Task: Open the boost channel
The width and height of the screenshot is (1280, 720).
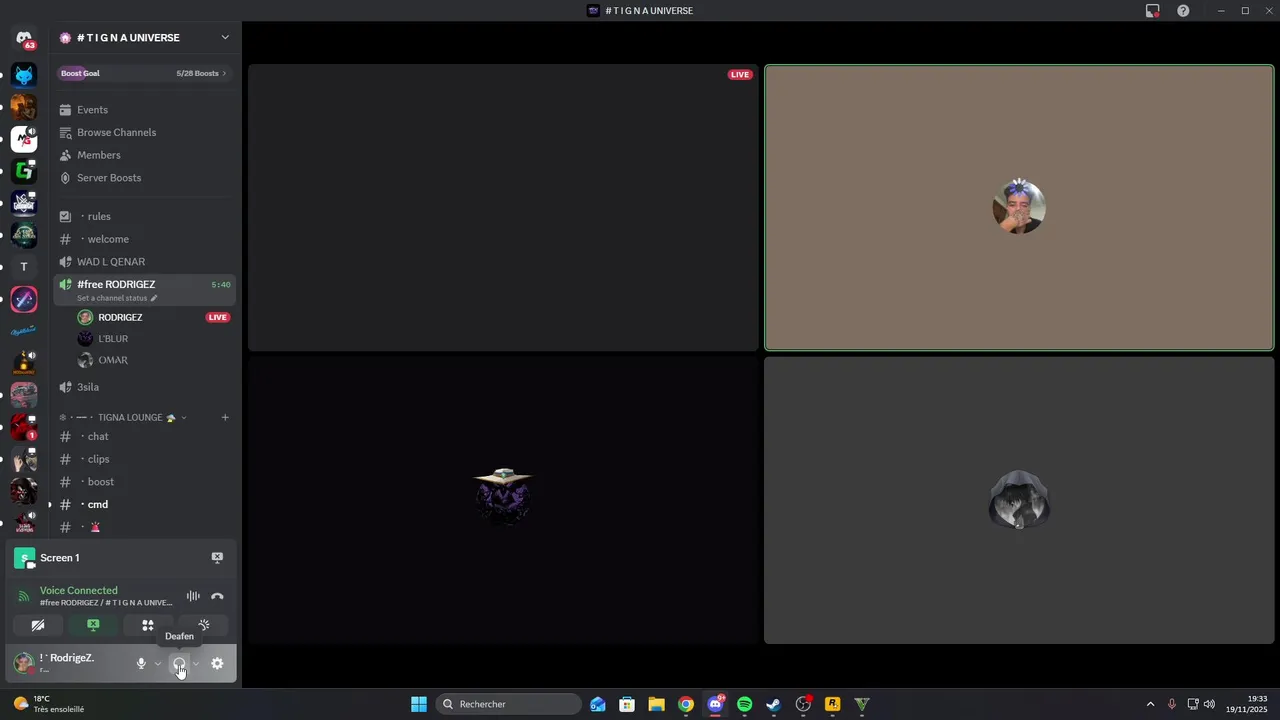Action: (x=145, y=482)
